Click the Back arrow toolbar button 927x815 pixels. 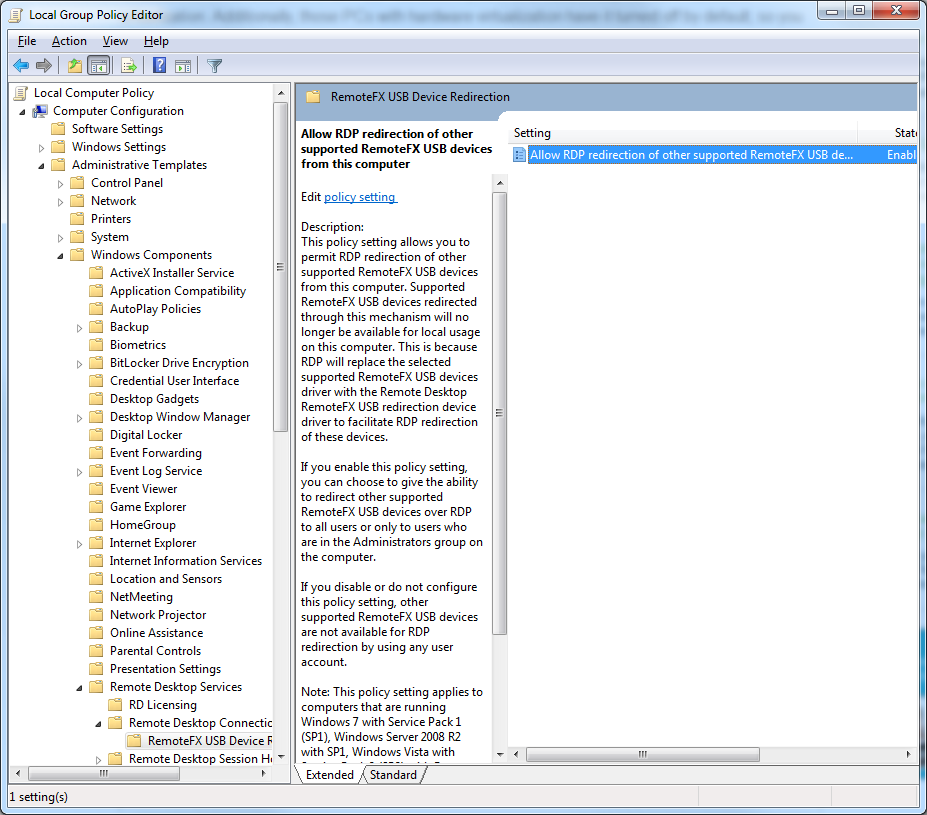click(20, 66)
